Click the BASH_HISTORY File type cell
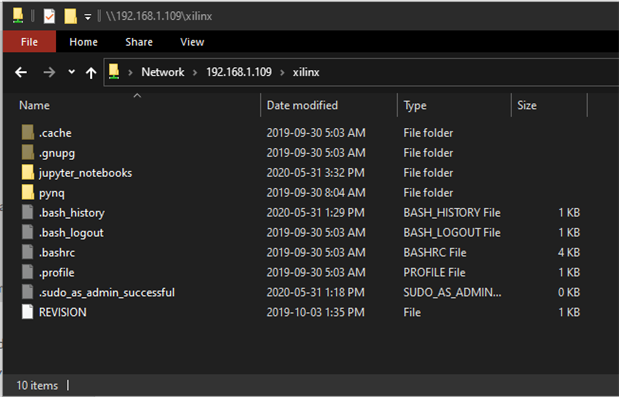Image resolution: width=619 pixels, height=397 pixels. point(452,213)
